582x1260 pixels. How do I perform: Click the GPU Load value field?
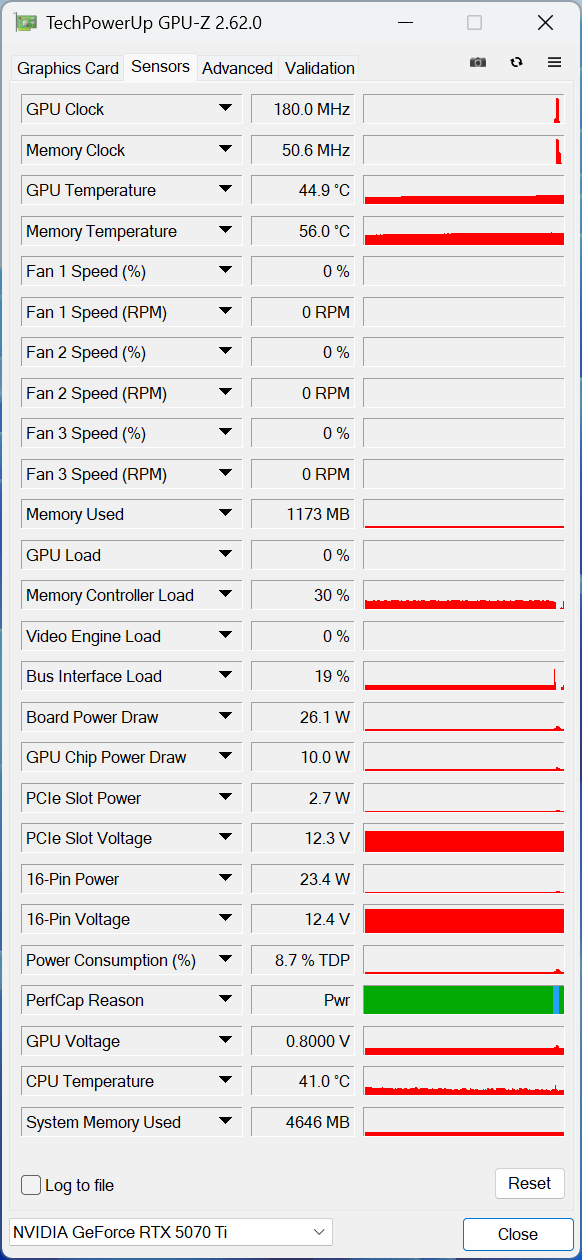303,555
